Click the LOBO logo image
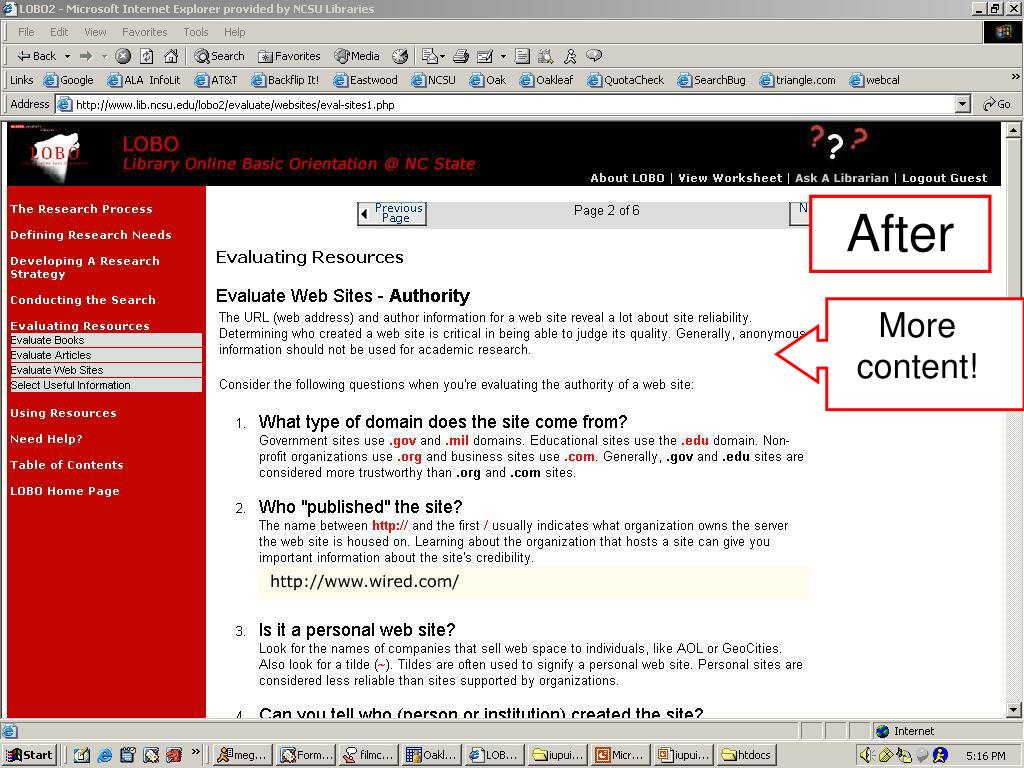Image resolution: width=1024 pixels, height=768 pixels. coord(55,154)
